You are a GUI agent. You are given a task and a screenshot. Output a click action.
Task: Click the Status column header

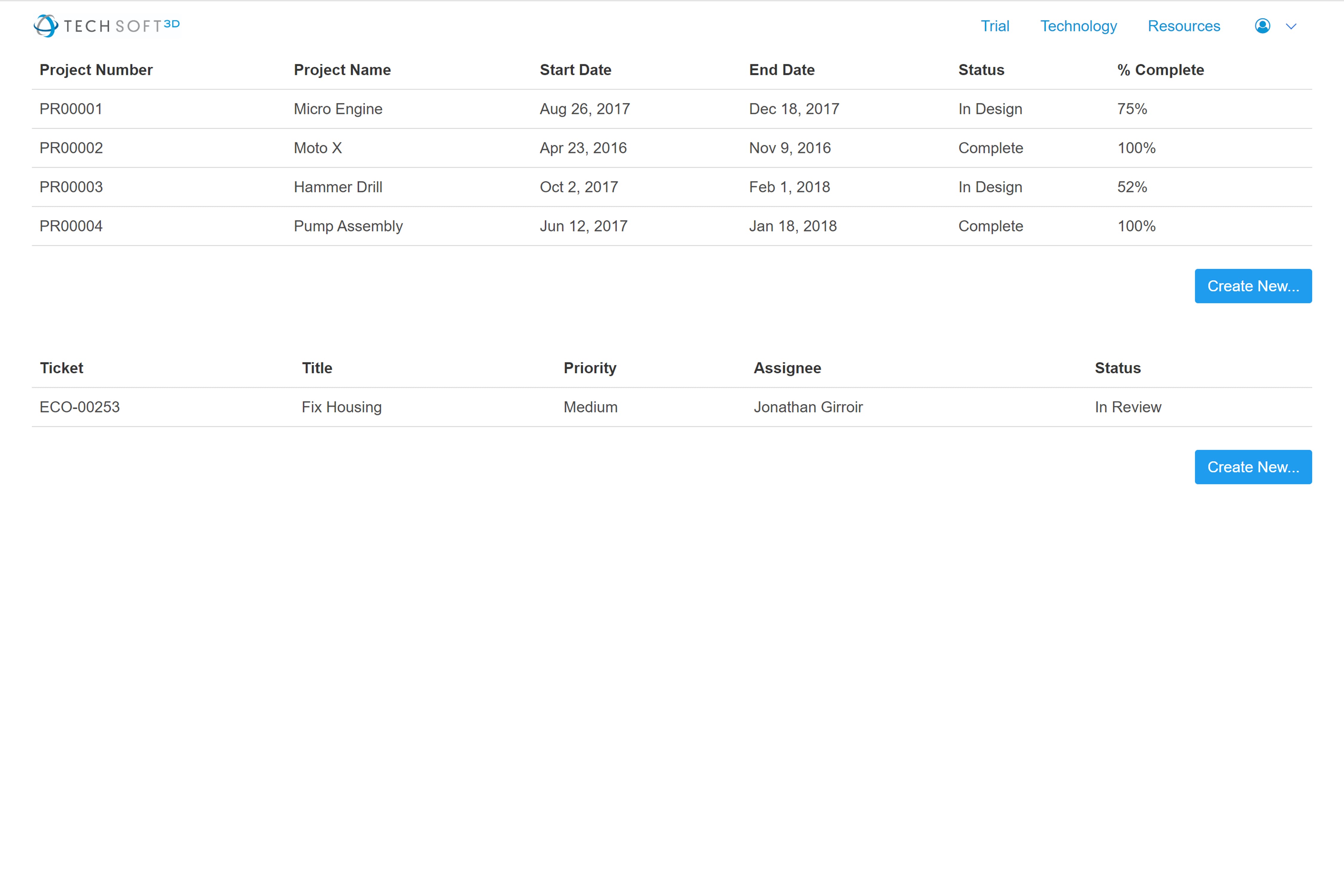click(x=981, y=70)
